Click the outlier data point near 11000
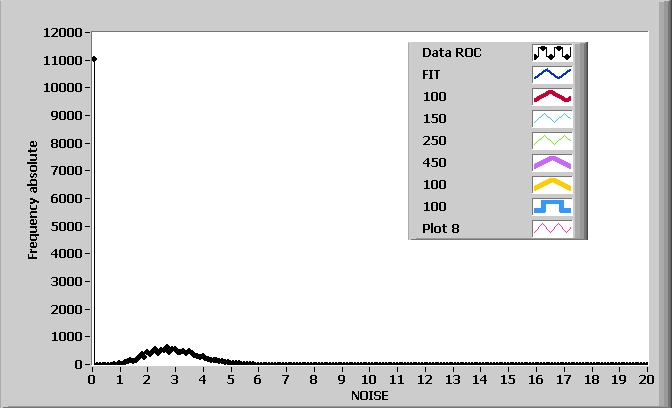 coord(93,59)
